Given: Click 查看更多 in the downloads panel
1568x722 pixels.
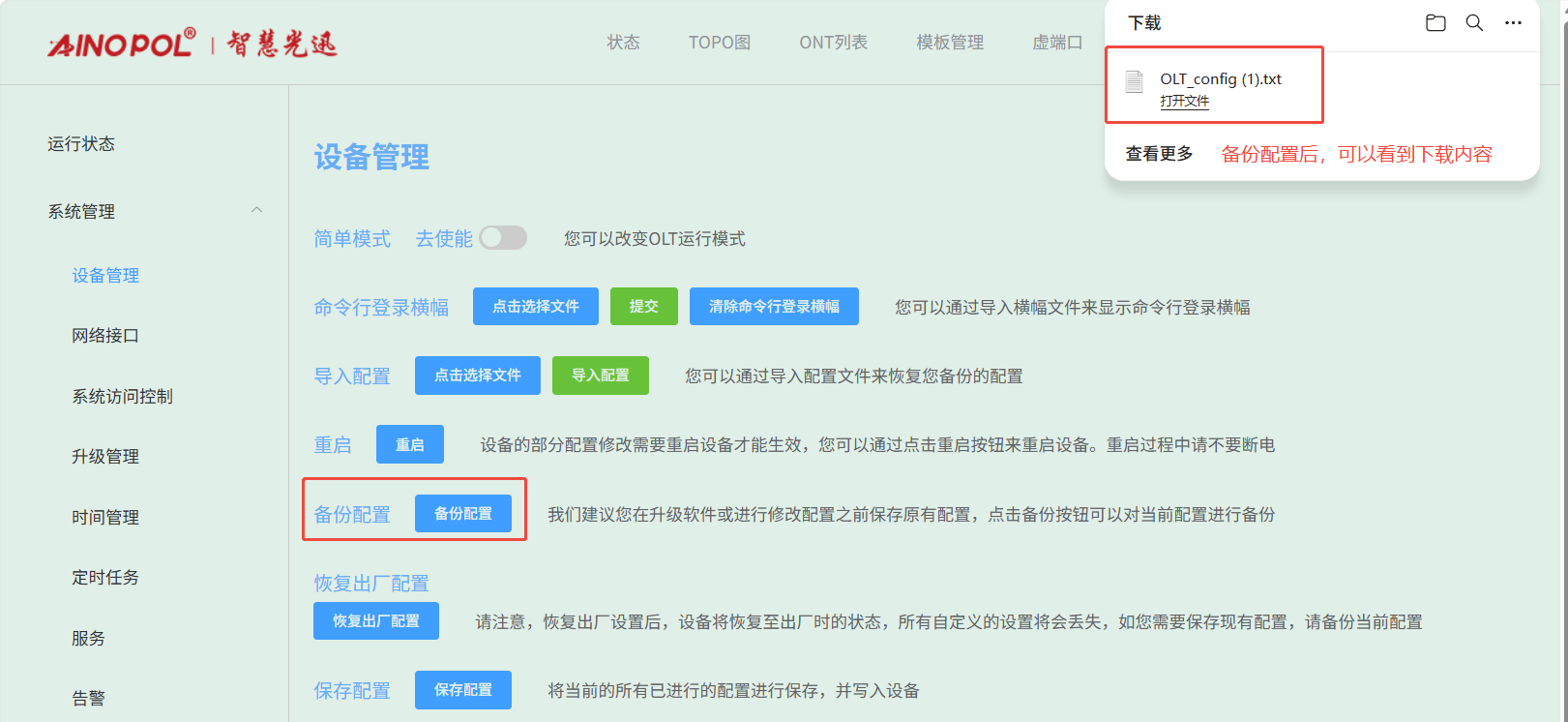Looking at the screenshot, I should click(x=1159, y=154).
